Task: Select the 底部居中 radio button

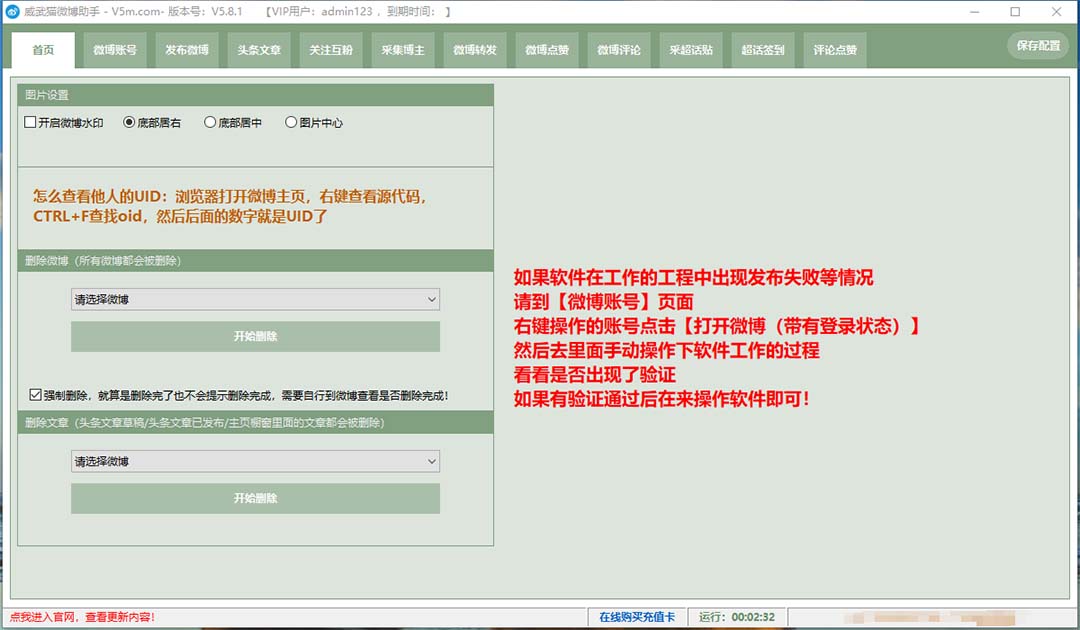Action: click(210, 122)
